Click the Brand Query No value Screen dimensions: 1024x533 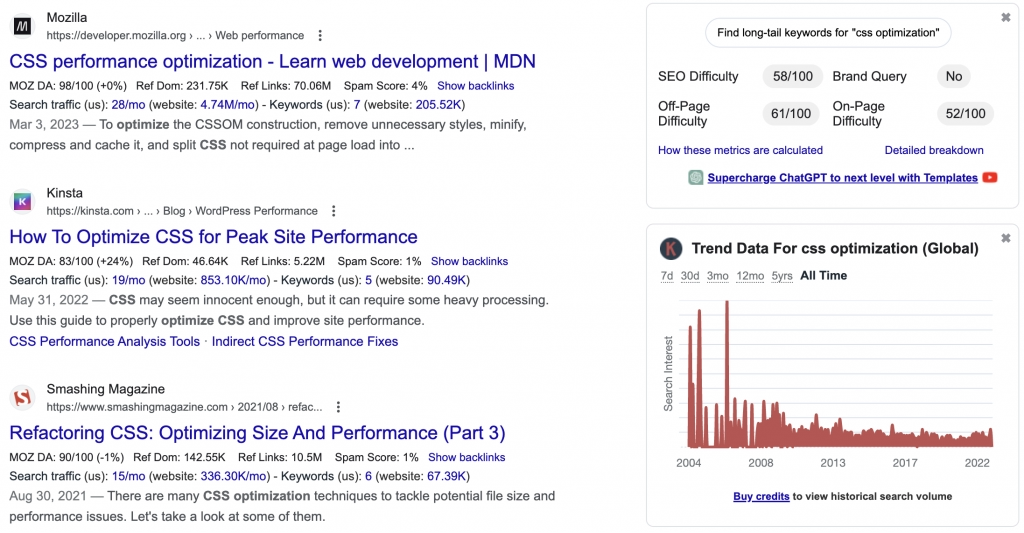(x=953, y=76)
